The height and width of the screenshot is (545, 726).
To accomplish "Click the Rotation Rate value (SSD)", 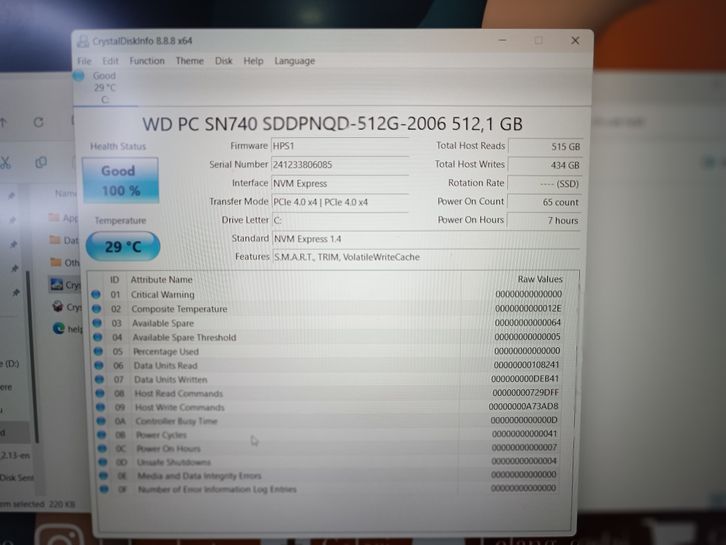I will (544, 184).
